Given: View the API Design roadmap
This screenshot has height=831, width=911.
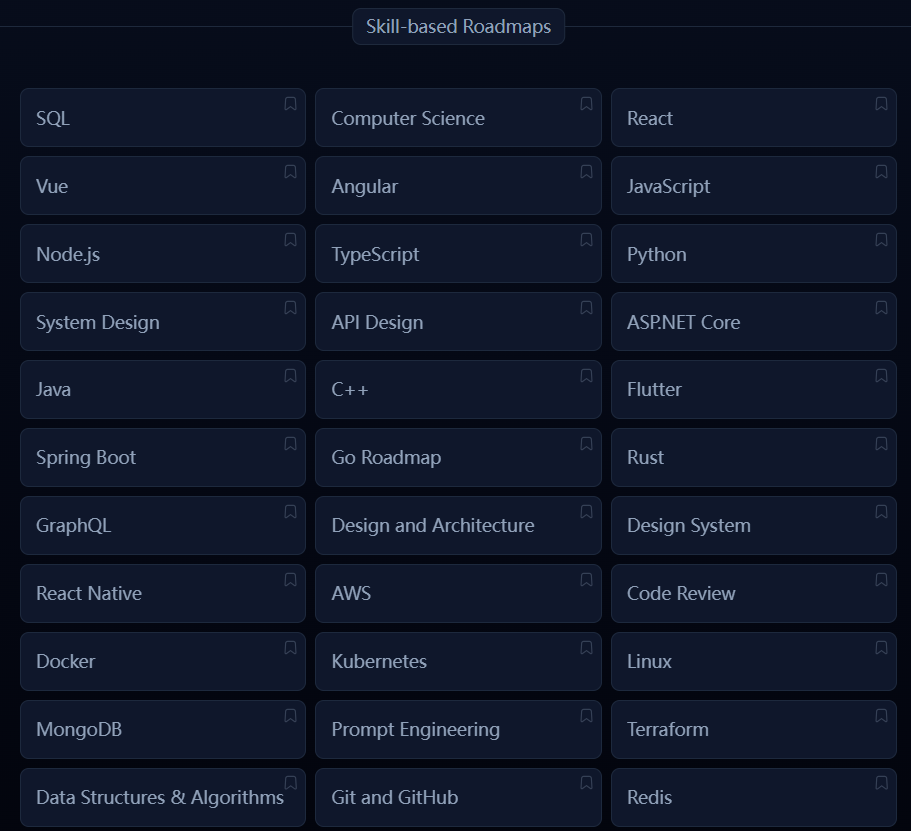Looking at the screenshot, I should tap(458, 321).
